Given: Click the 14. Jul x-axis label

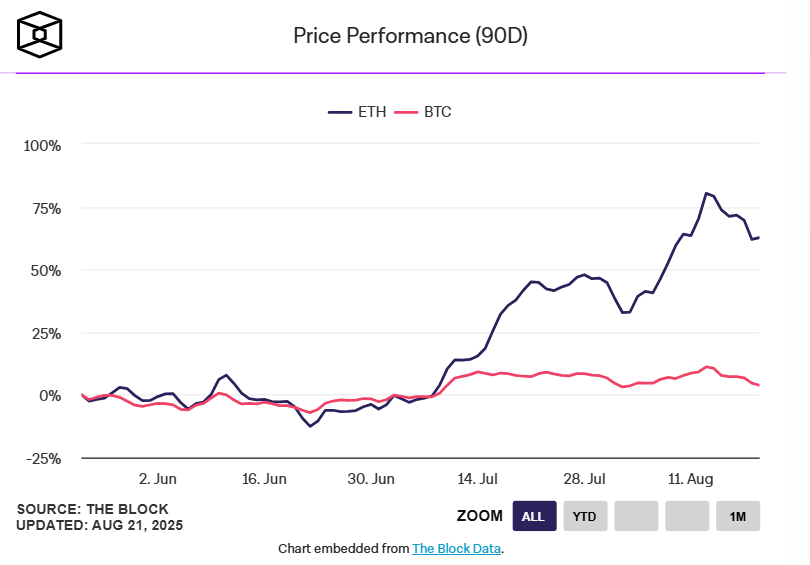Looking at the screenshot, I should coord(477,479).
